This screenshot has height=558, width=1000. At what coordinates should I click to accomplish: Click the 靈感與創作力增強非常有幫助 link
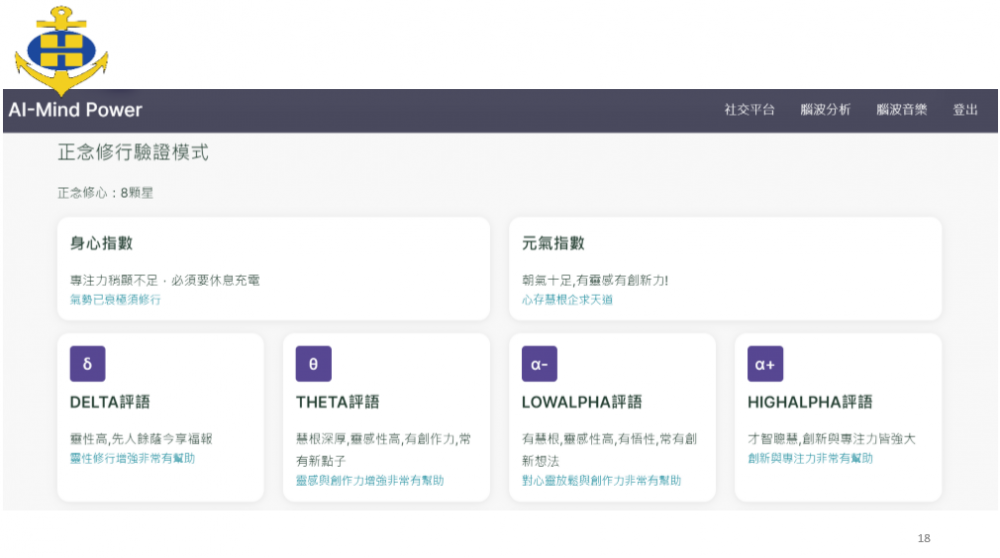pos(370,481)
